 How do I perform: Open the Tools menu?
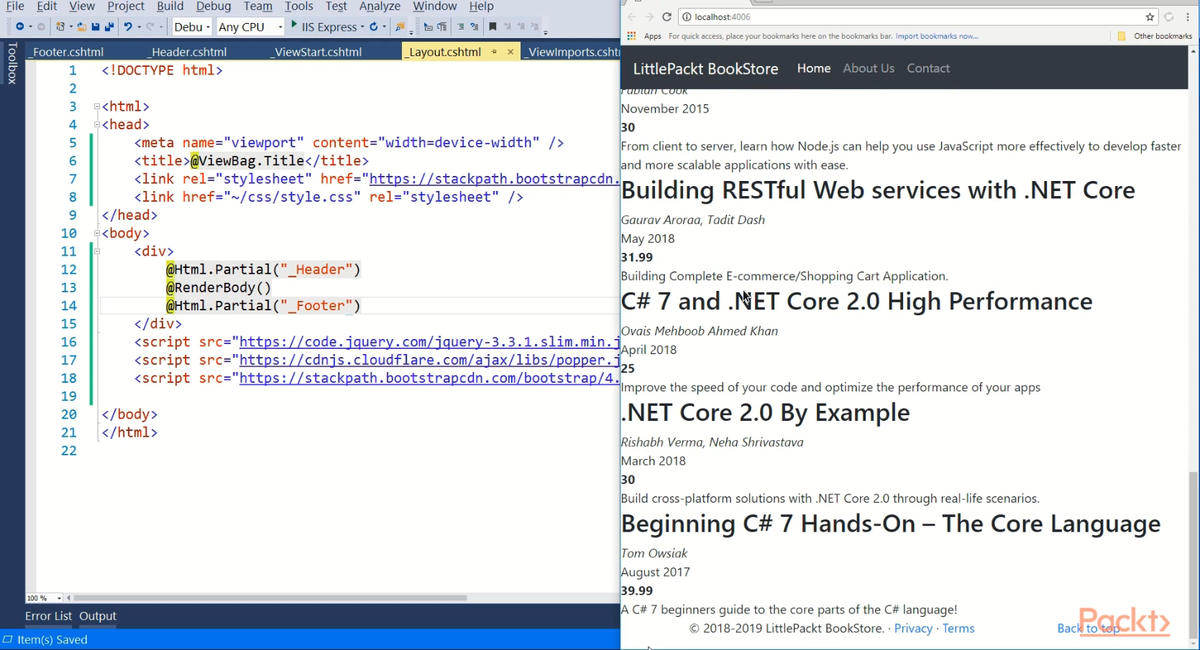click(299, 6)
